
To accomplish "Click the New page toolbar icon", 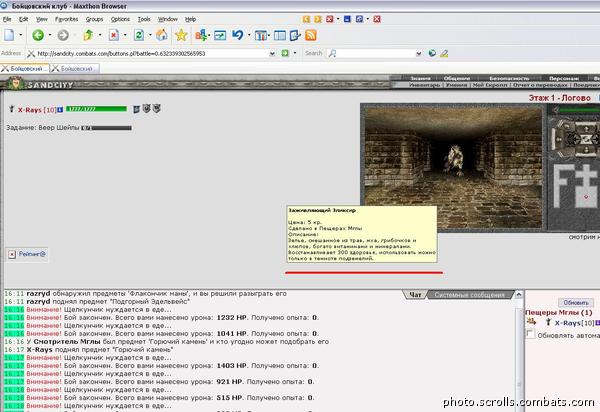I will click(x=9, y=35).
